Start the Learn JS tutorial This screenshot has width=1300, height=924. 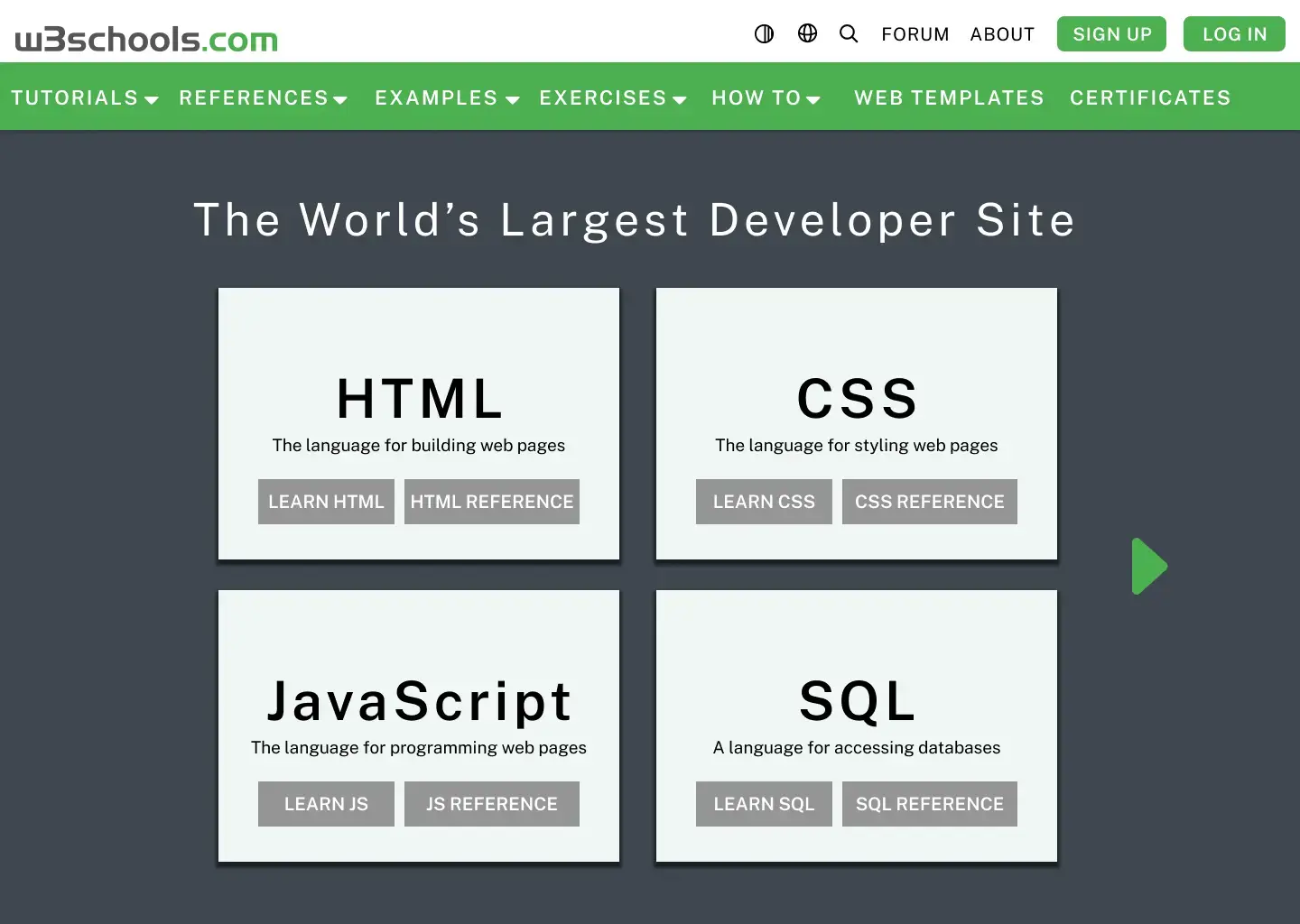[326, 804]
